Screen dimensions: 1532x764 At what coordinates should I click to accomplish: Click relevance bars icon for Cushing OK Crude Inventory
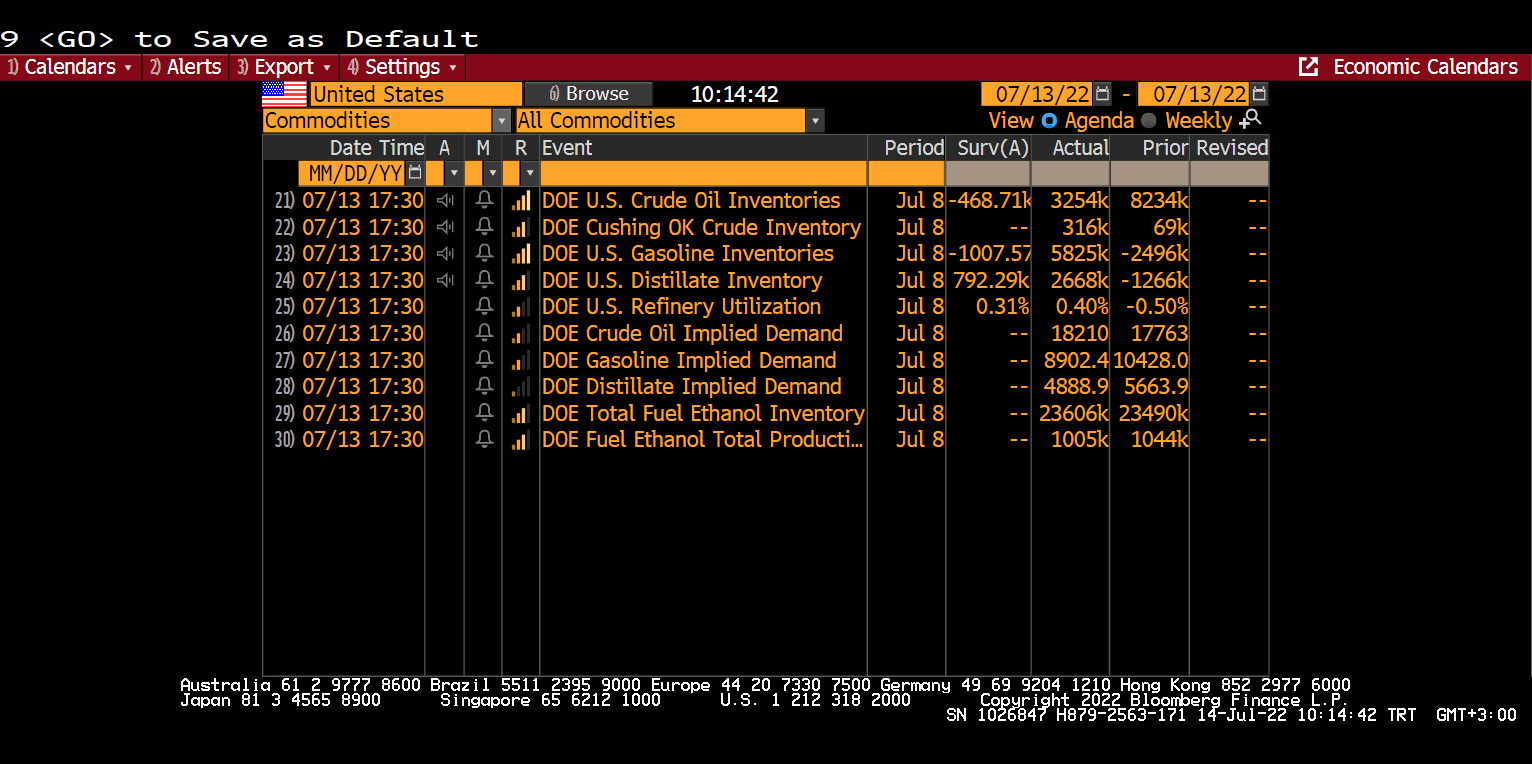pyautogui.click(x=520, y=227)
